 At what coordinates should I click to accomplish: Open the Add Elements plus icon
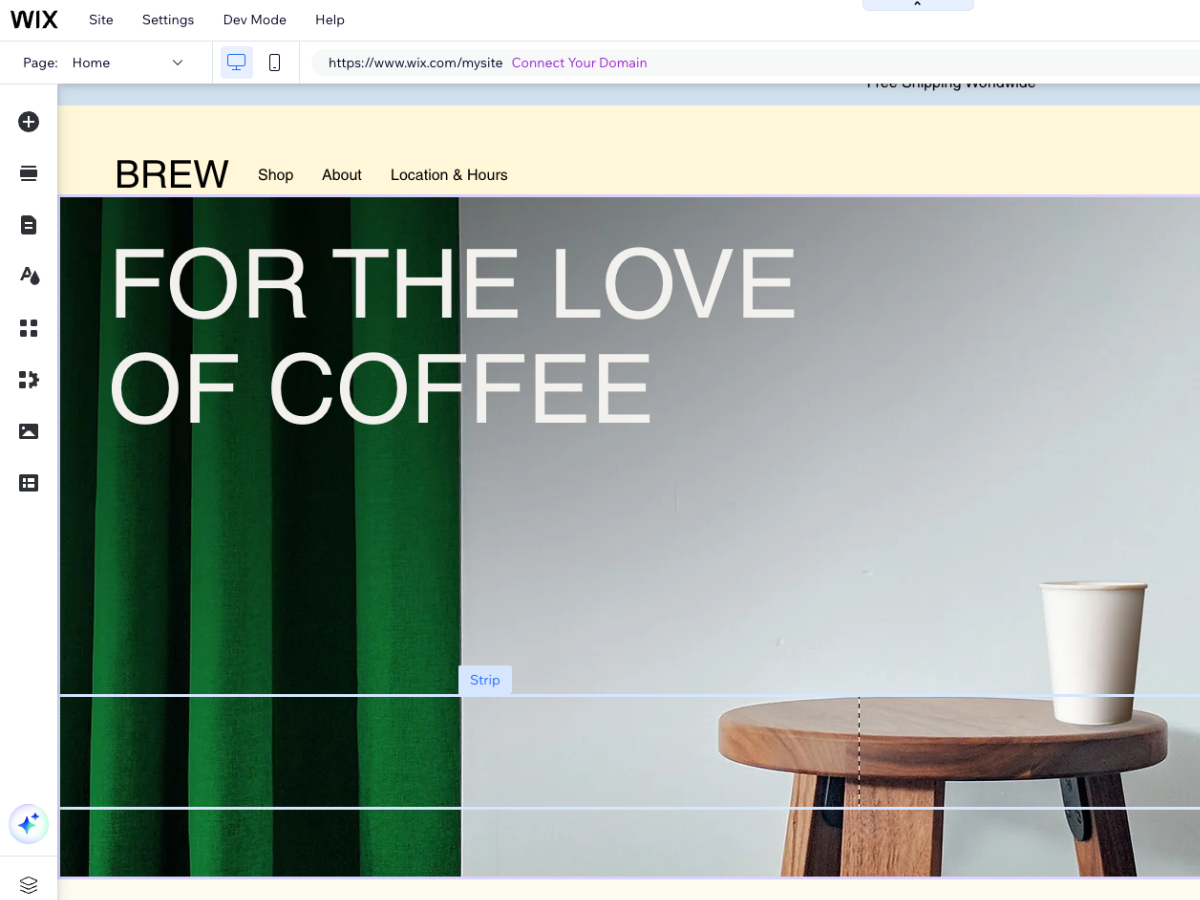tap(29, 122)
